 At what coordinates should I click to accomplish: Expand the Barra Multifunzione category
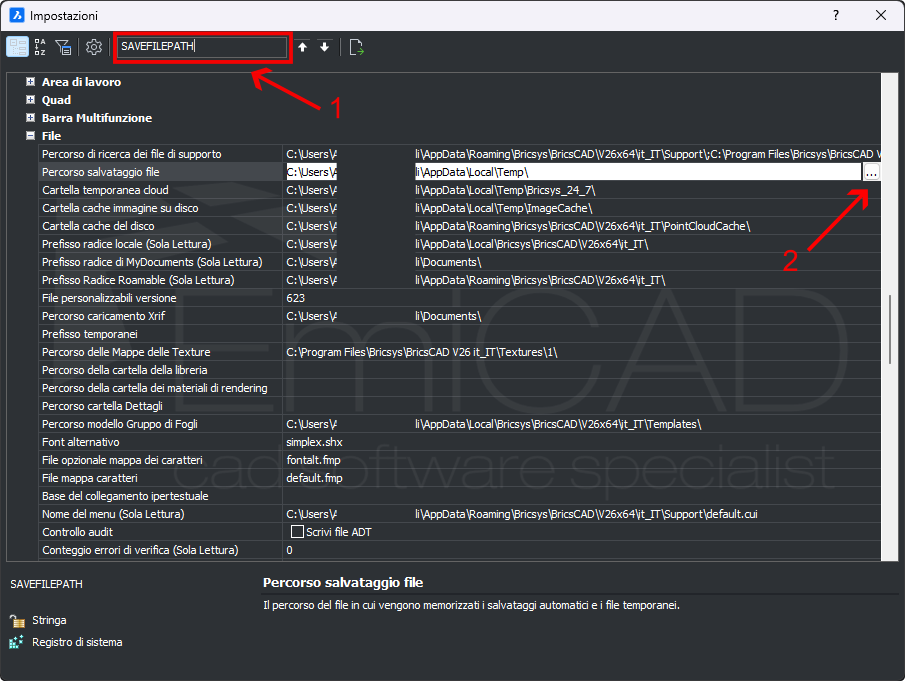click(x=31, y=118)
